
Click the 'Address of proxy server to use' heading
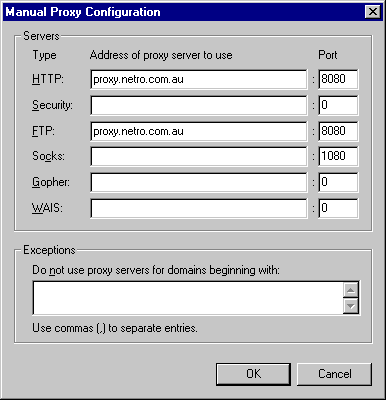(x=161, y=55)
